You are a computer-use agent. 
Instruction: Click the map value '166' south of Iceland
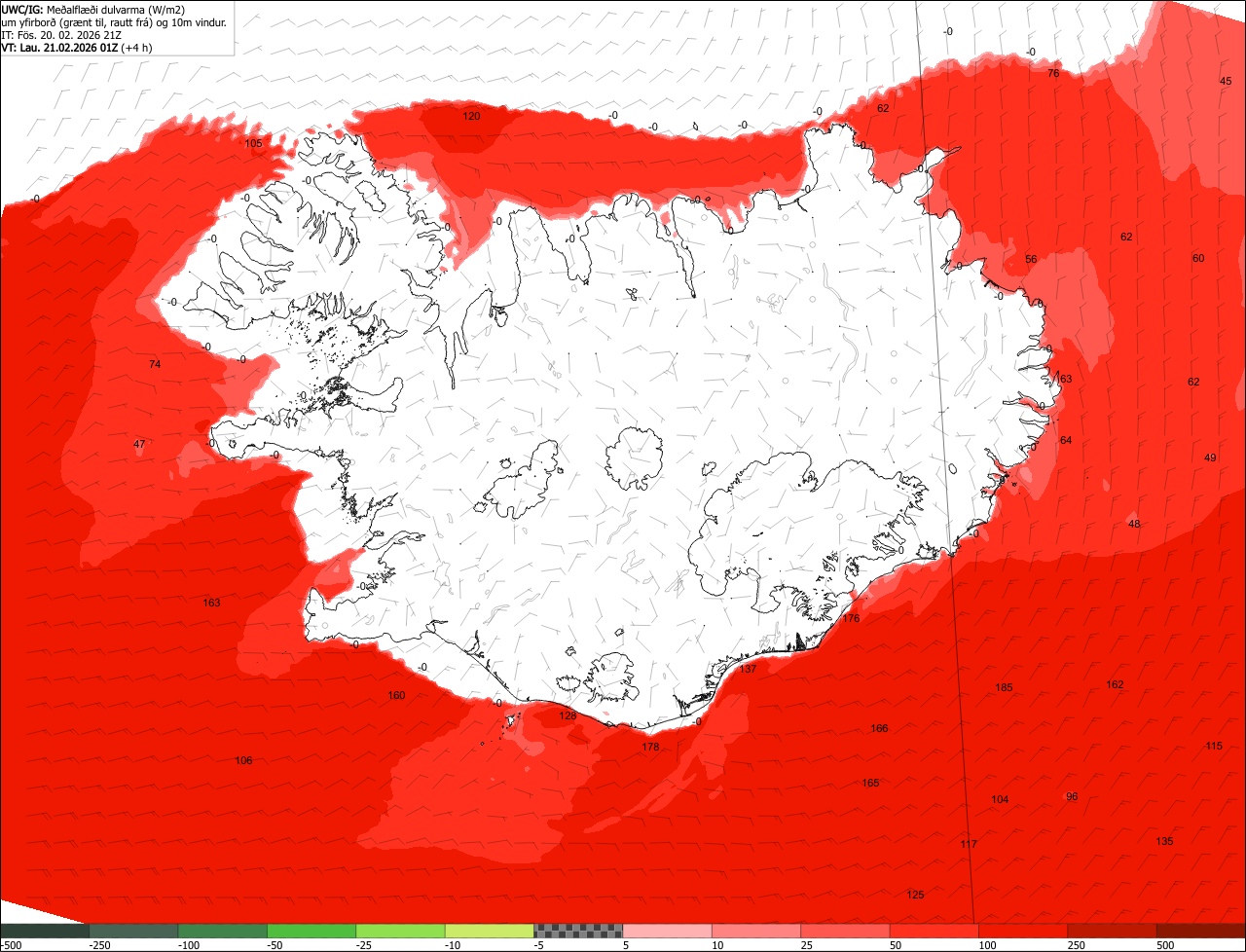point(879,728)
